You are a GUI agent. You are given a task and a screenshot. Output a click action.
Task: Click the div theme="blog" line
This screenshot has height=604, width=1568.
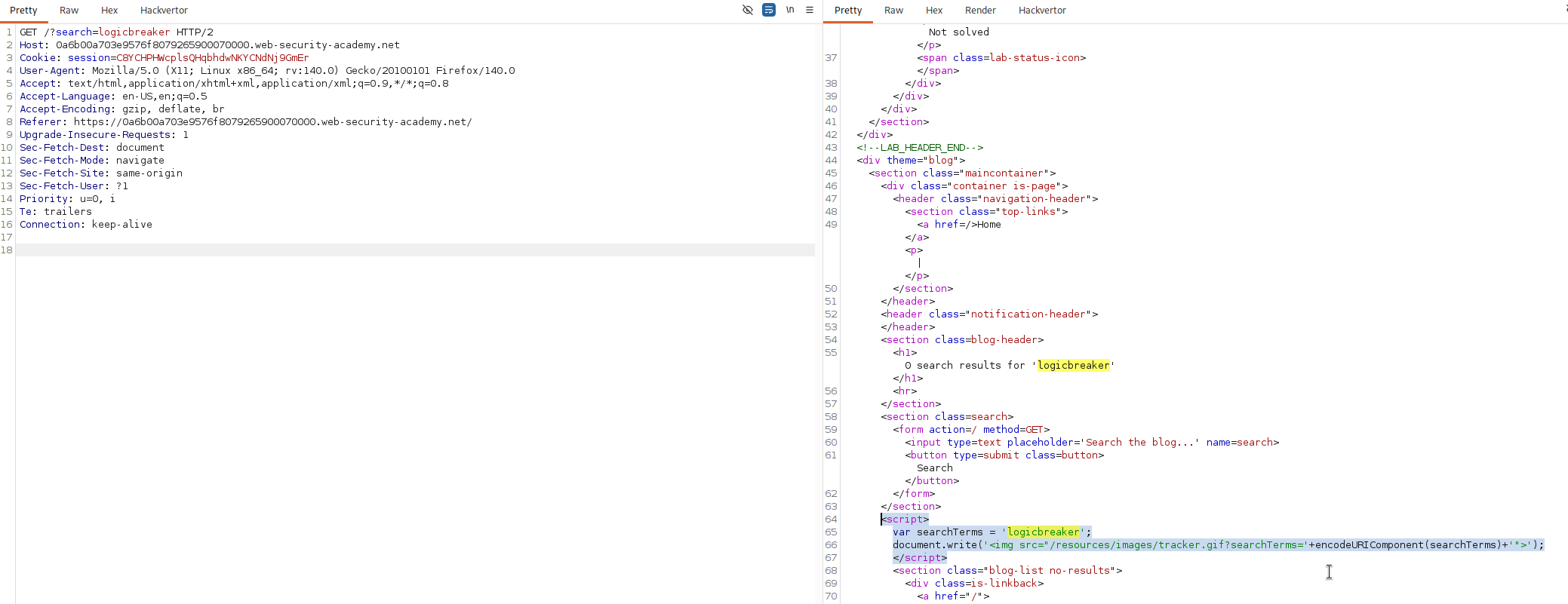911,161
